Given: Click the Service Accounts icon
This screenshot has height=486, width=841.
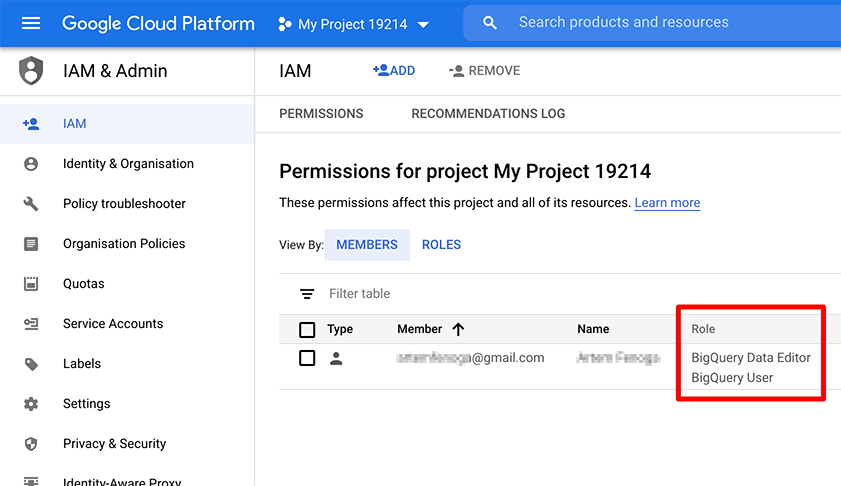Looking at the screenshot, I should point(31,324).
